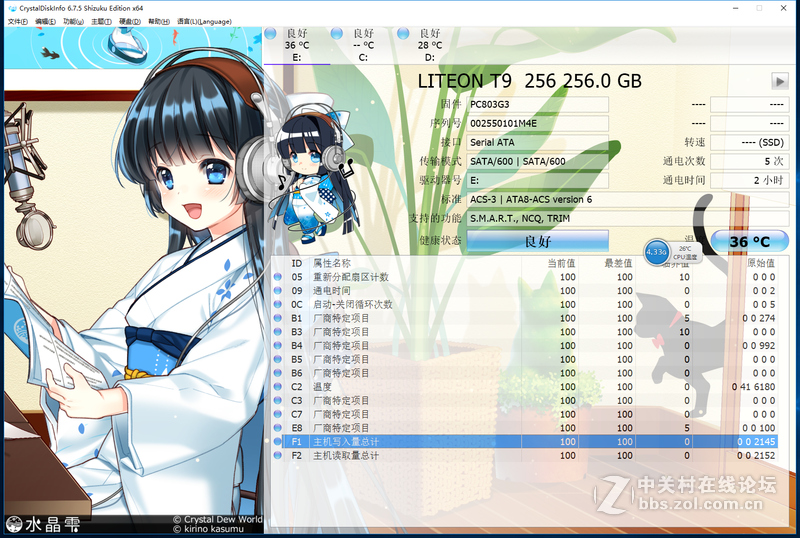Click the firmware field PC803G3
The image size is (800, 538).
pos(538,104)
